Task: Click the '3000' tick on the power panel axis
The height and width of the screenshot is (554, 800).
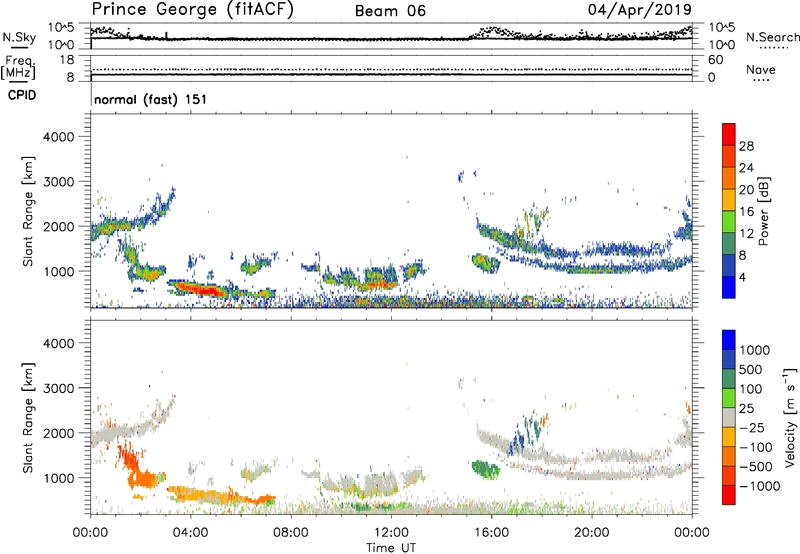Action: tap(58, 182)
